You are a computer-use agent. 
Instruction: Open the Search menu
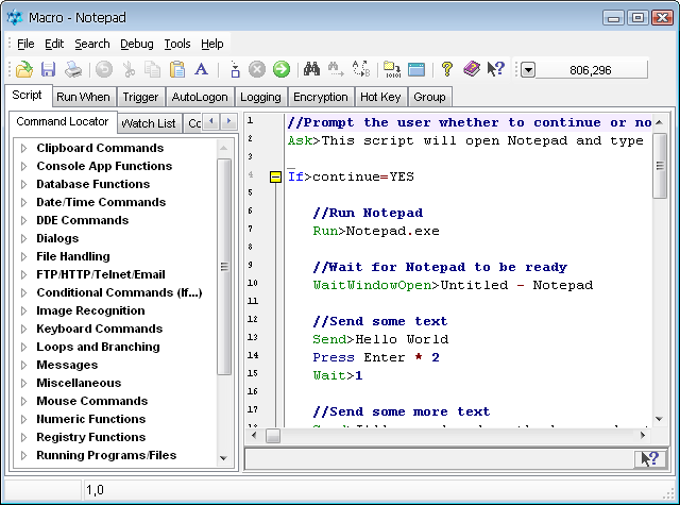click(92, 44)
